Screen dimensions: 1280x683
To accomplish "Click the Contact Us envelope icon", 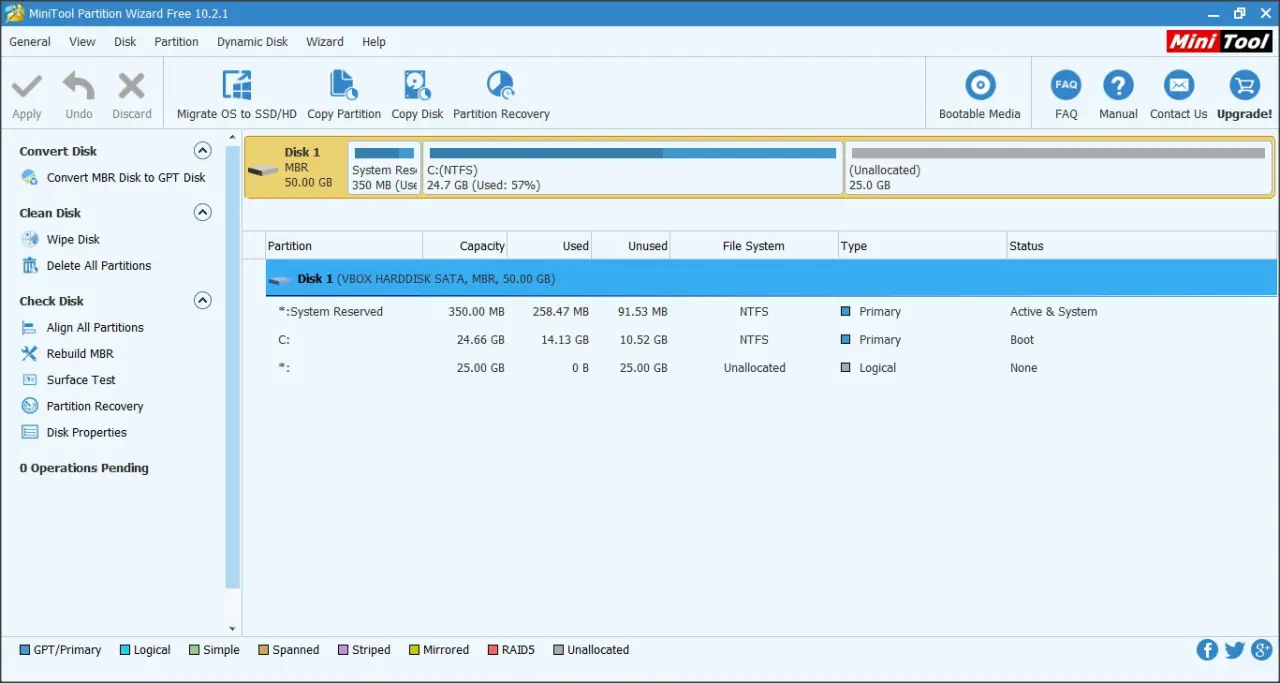I will click(1178, 86).
